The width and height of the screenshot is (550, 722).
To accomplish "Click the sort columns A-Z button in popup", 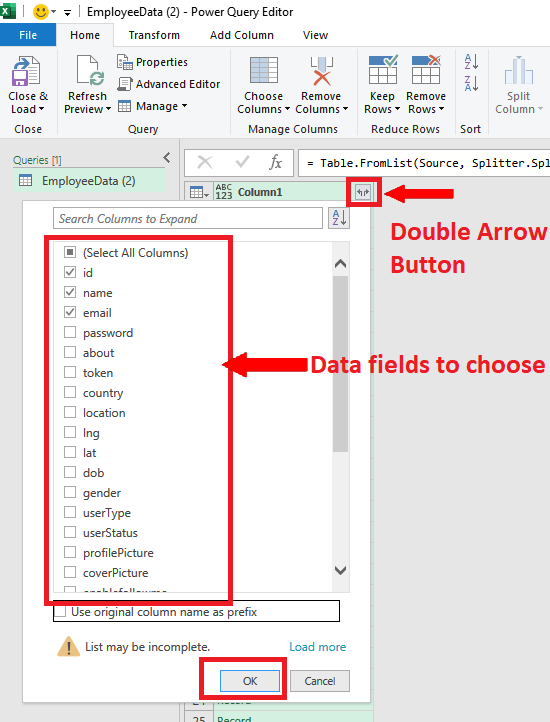I will (339, 218).
